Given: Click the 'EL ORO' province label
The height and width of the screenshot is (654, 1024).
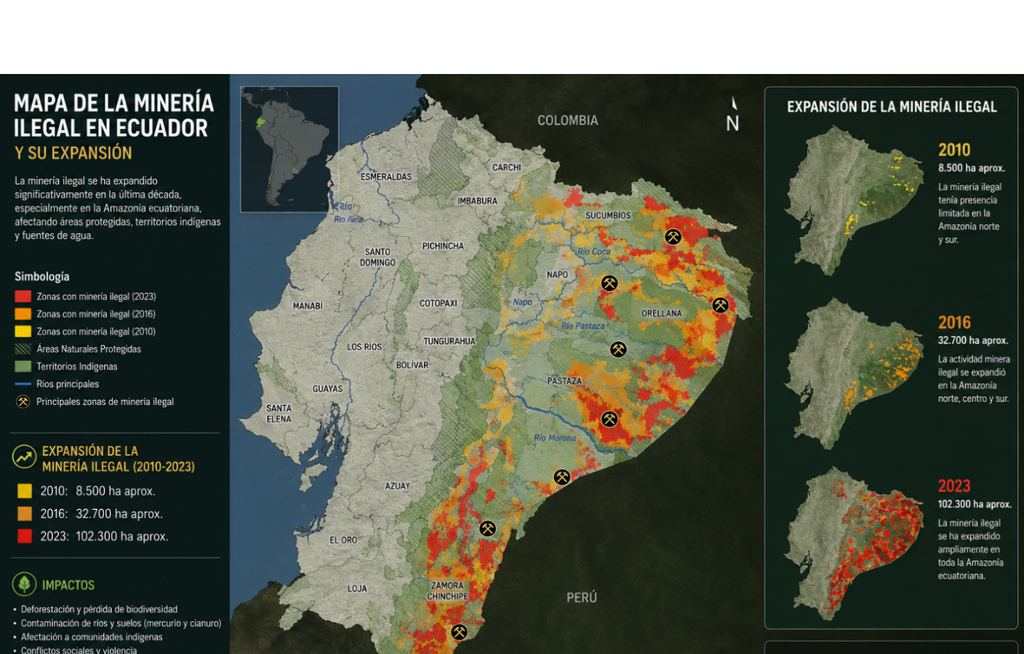Looking at the screenshot, I should coord(343,540).
